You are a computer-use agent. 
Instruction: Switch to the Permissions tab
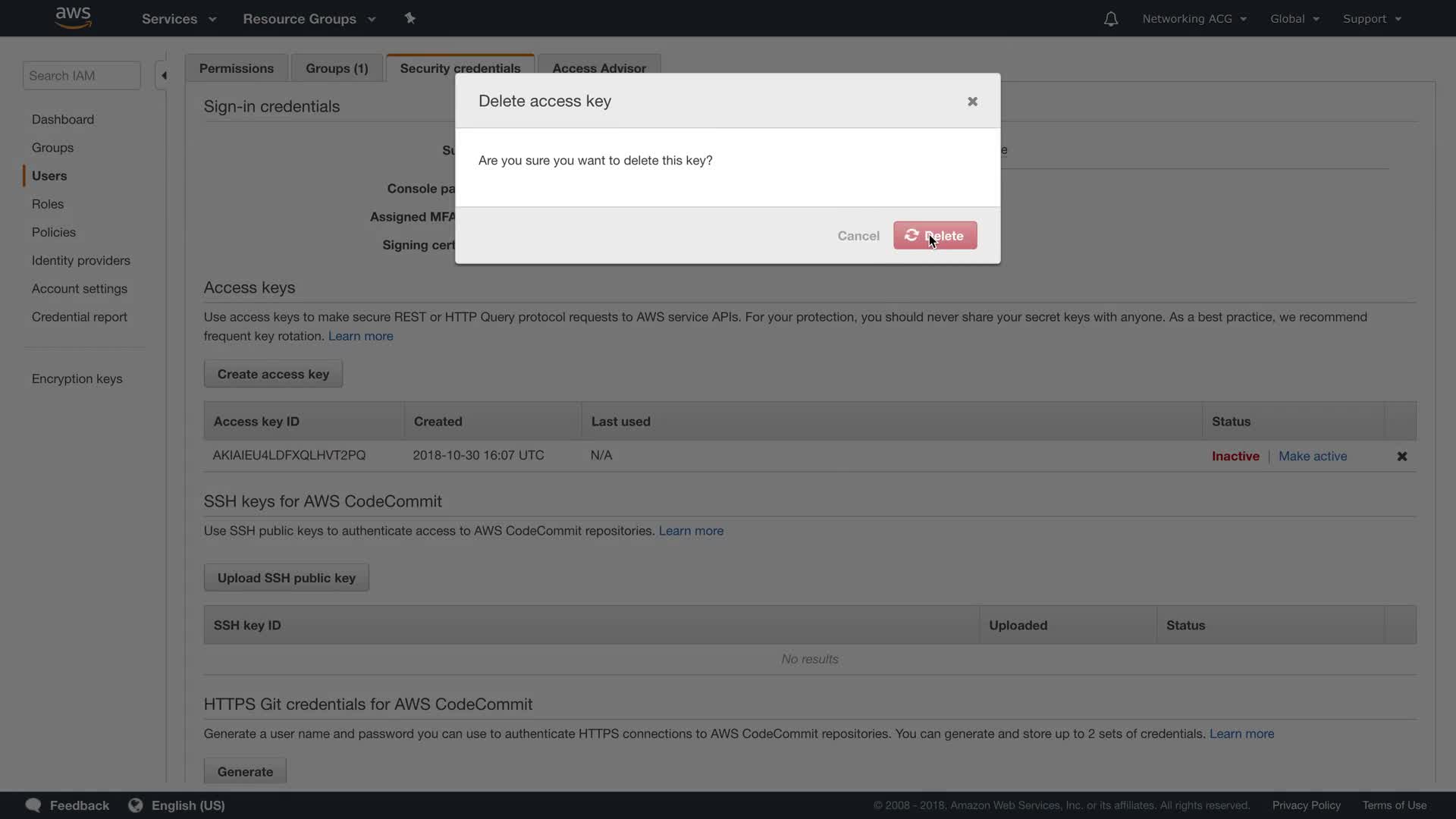pyautogui.click(x=237, y=68)
